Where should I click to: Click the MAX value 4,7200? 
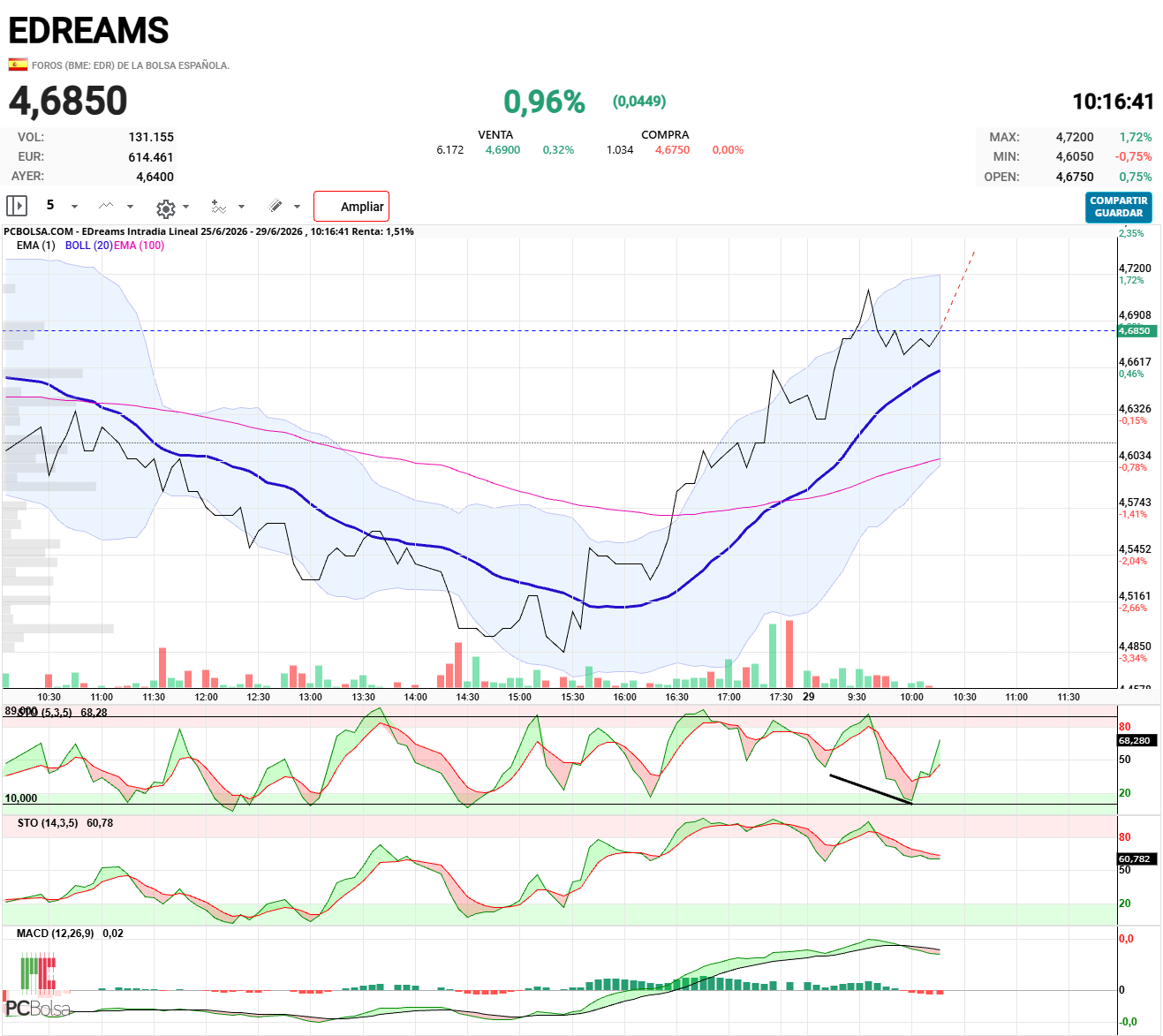[1075, 137]
